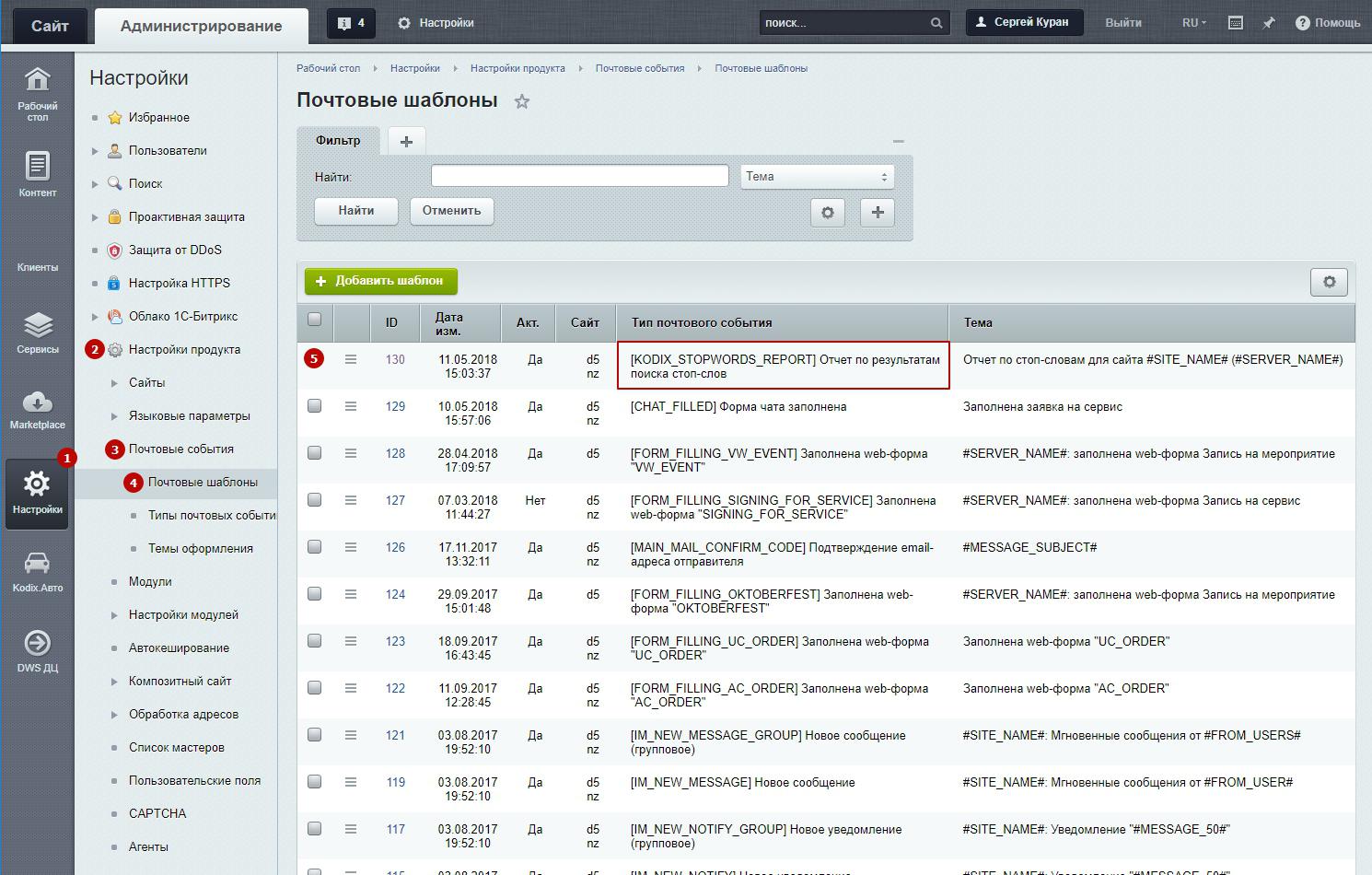Screen dimensions: 1372x875
Task: Check the row 121 checkbox
Action: [315, 735]
